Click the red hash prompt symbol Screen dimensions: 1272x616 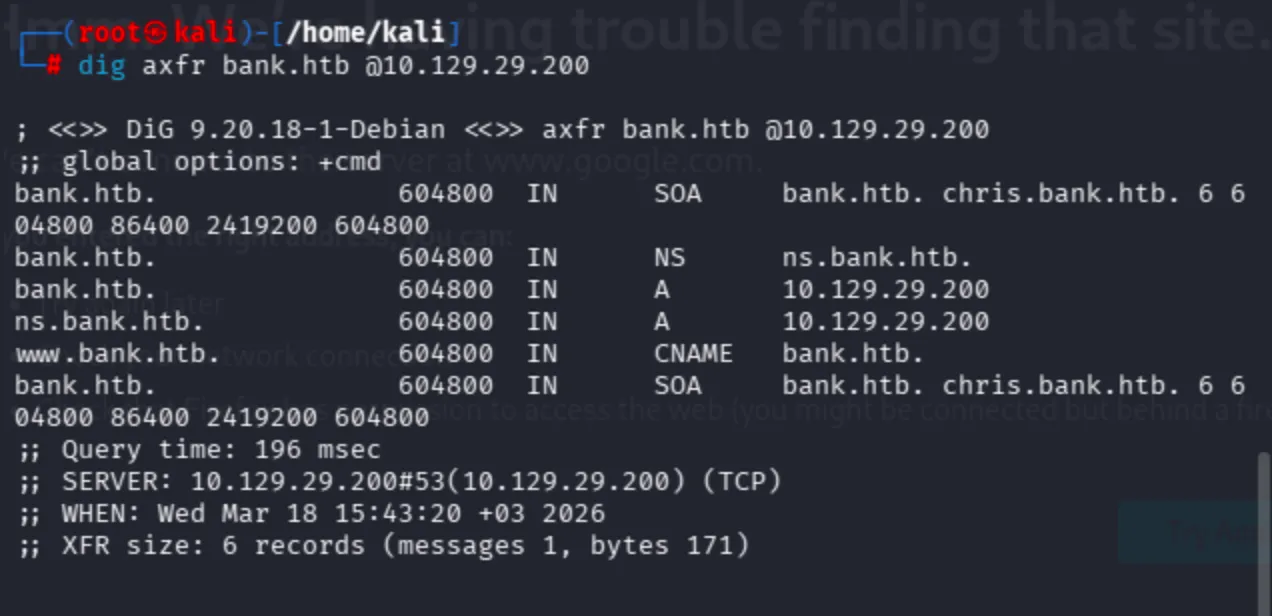click(x=54, y=66)
